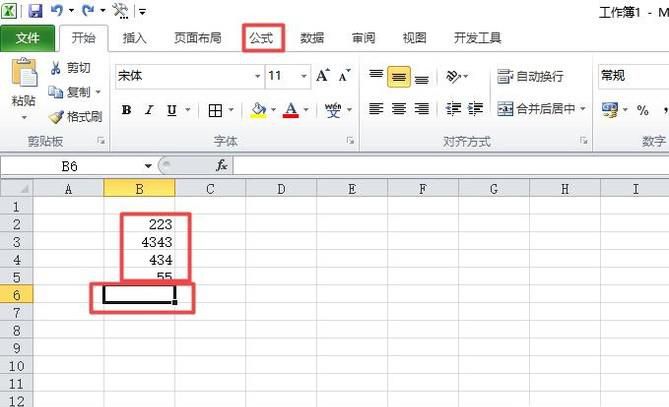Switch to the 开始 (Home) tab
This screenshot has height=407, width=669.
point(83,38)
